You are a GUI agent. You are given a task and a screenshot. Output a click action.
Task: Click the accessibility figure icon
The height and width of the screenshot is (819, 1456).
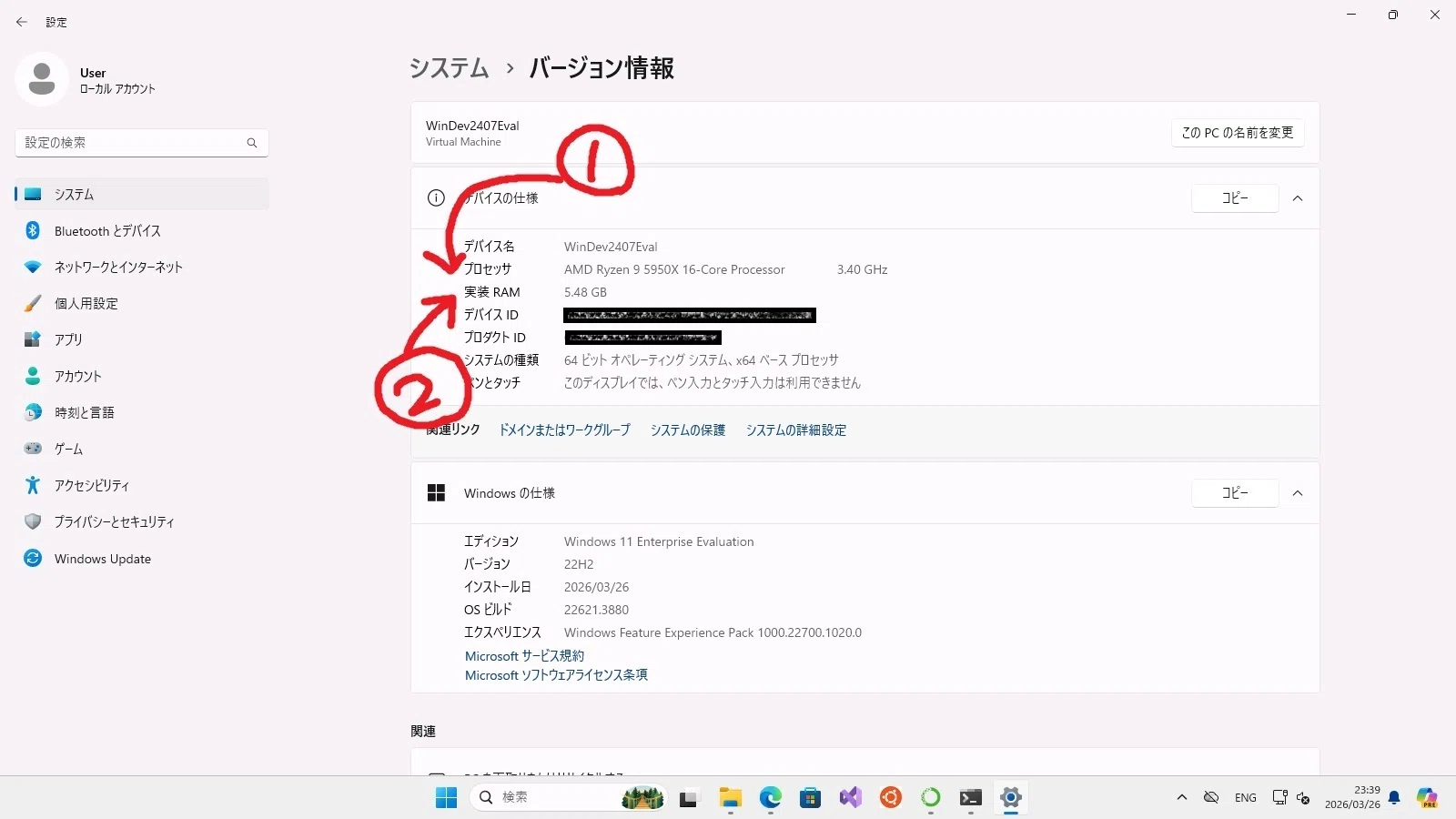(x=33, y=485)
